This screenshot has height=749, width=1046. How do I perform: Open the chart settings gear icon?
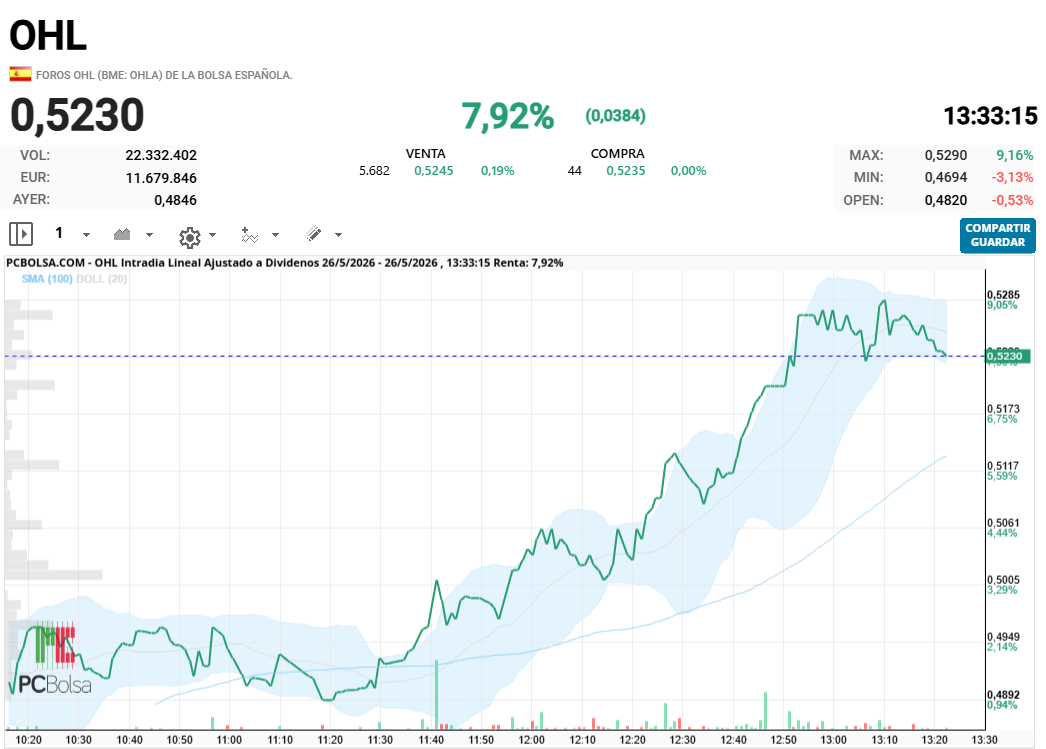tap(190, 237)
